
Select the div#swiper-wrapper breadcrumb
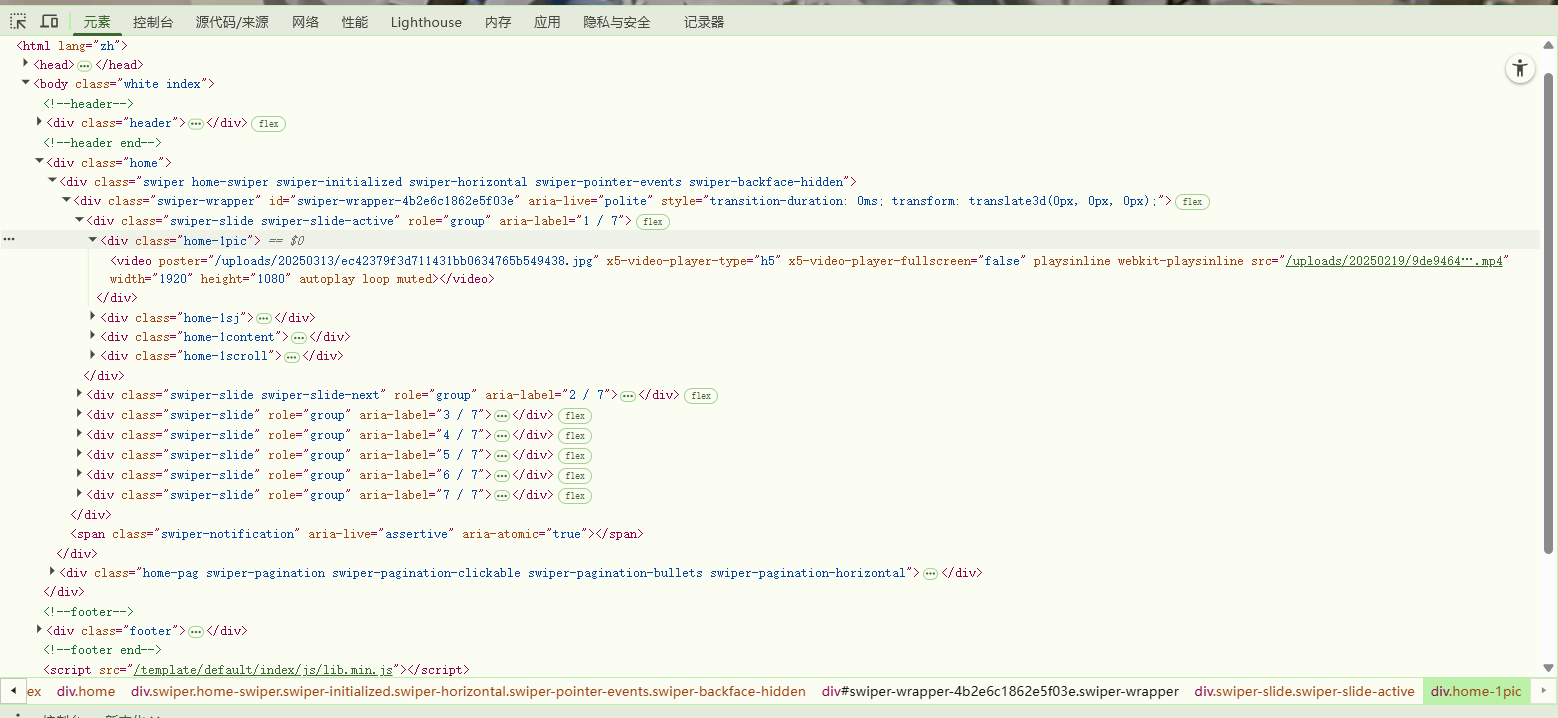1000,691
